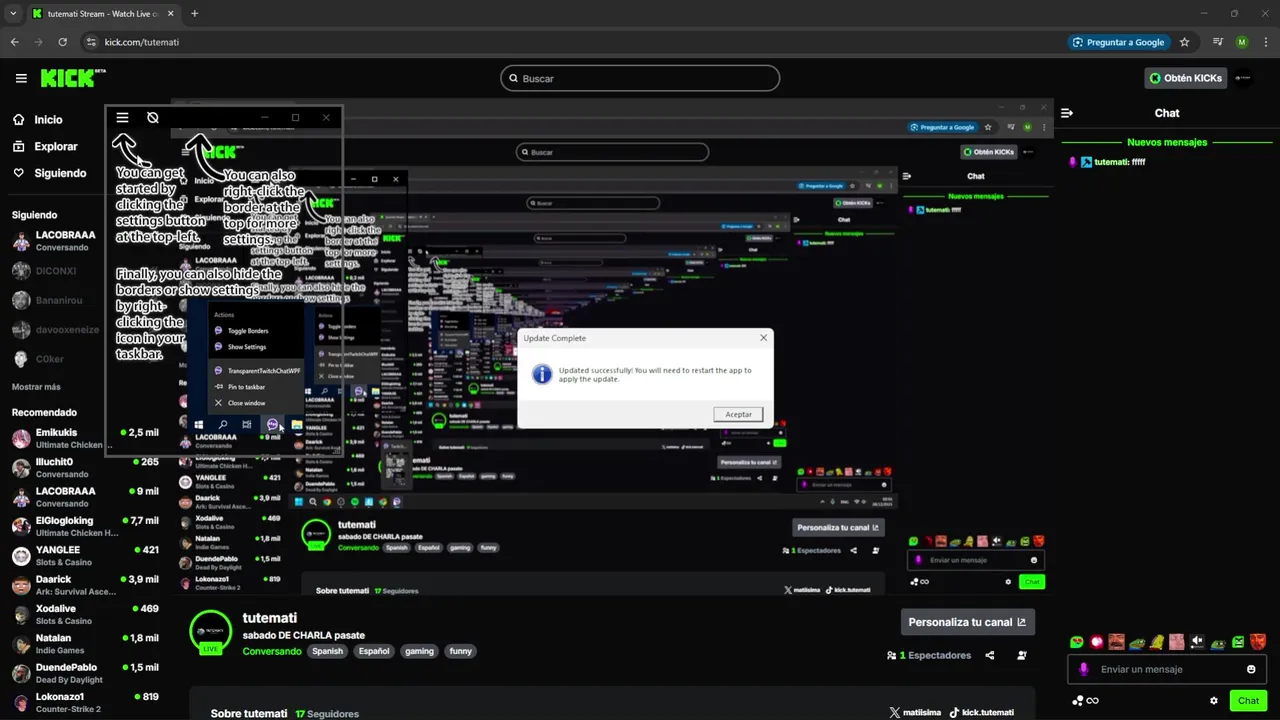Select the red face emote
Viewport: 1280px width, 720px height.
point(1258,642)
